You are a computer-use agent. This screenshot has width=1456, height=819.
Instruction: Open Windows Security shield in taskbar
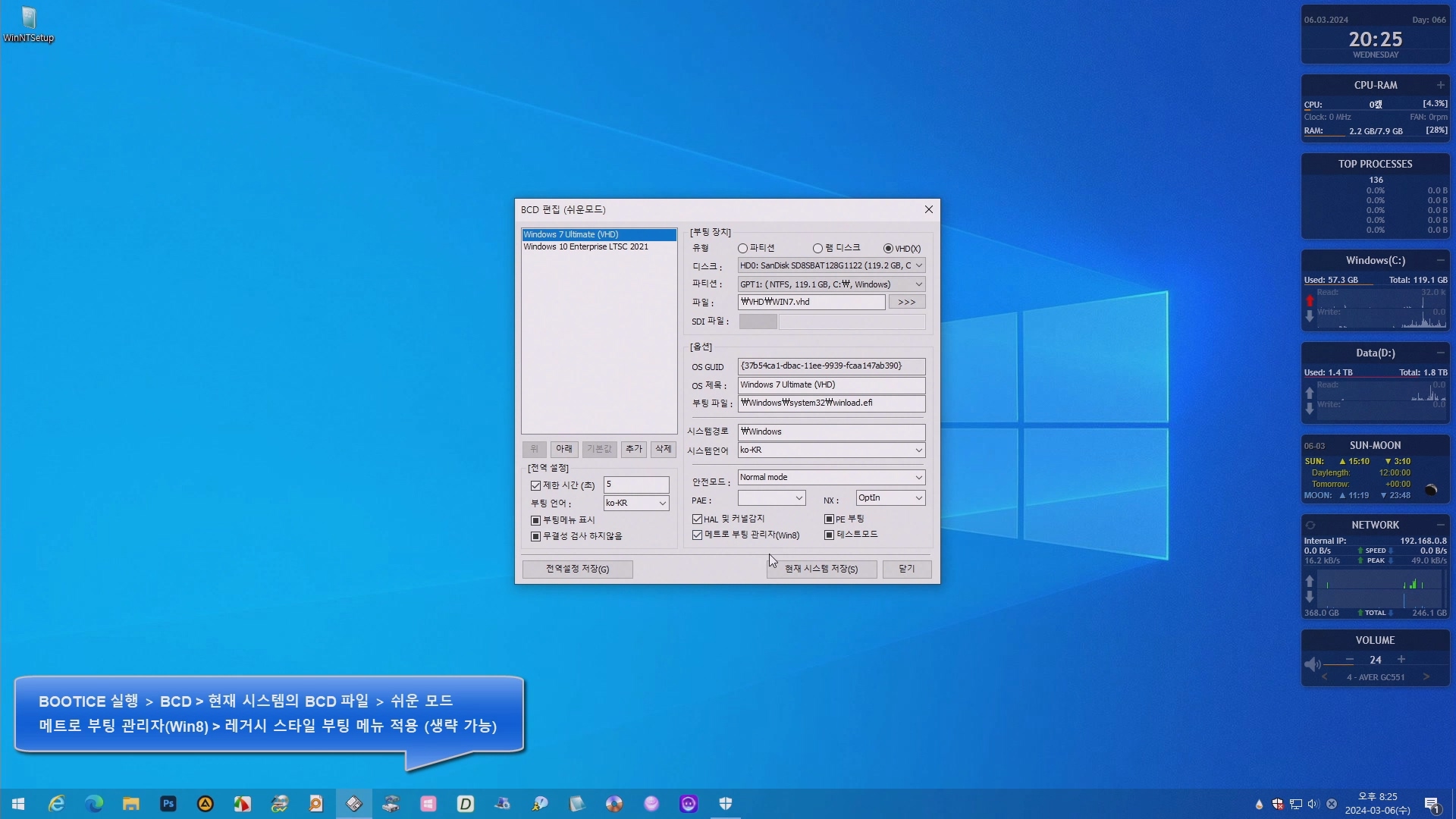pos(725,804)
